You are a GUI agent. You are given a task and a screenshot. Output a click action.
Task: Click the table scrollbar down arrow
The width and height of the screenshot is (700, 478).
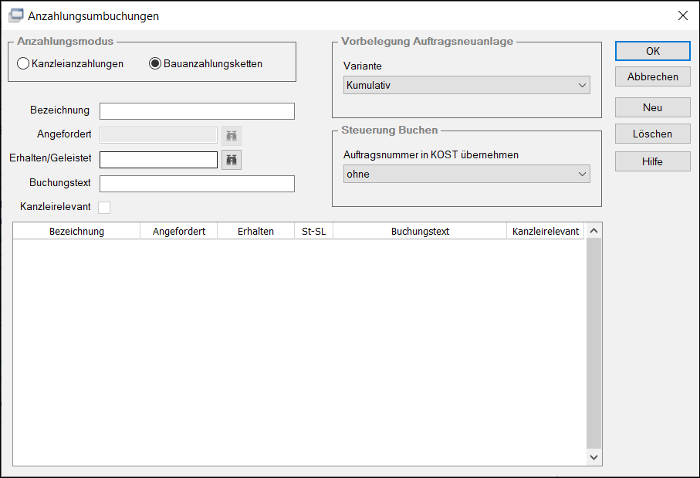tap(593, 457)
